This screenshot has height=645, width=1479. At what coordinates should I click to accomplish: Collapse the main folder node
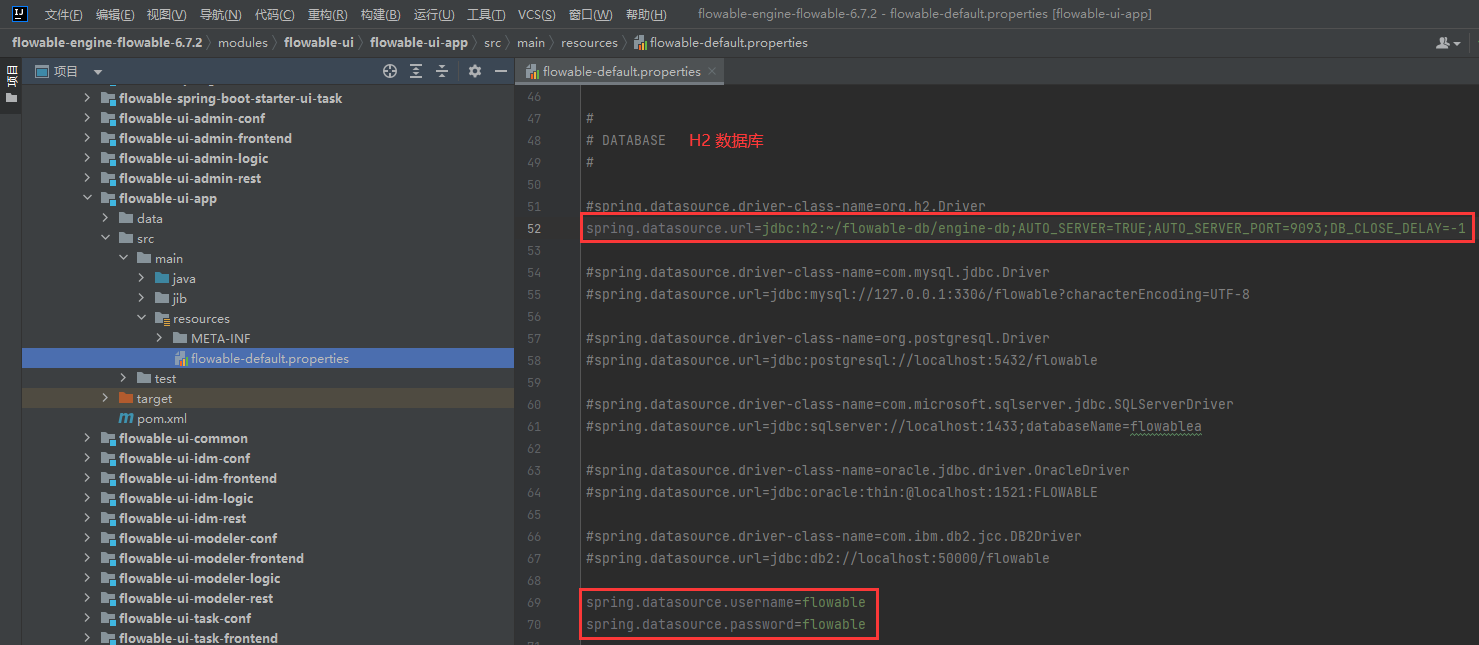tap(123, 258)
